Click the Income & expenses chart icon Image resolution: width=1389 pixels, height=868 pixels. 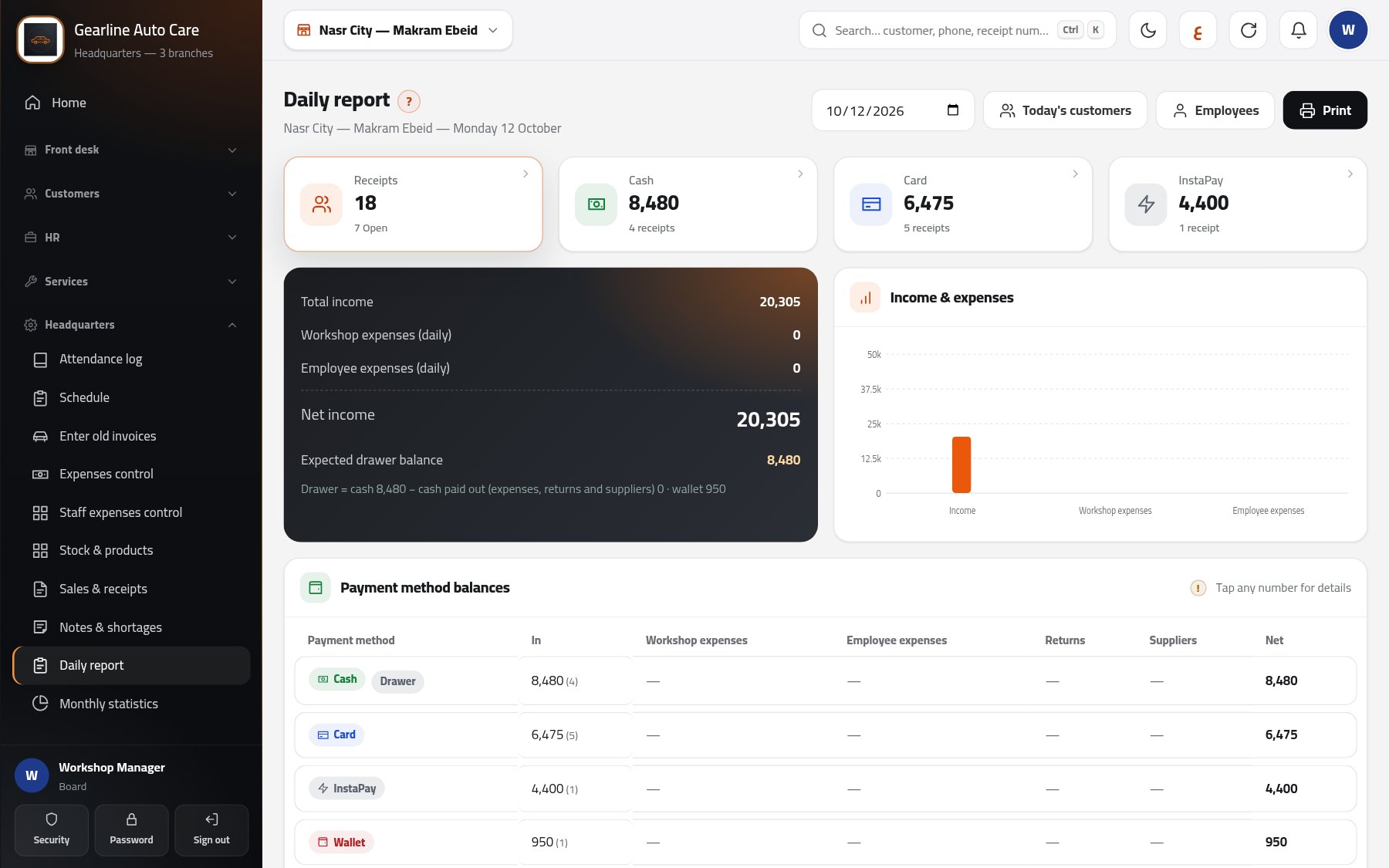pyautogui.click(x=865, y=298)
